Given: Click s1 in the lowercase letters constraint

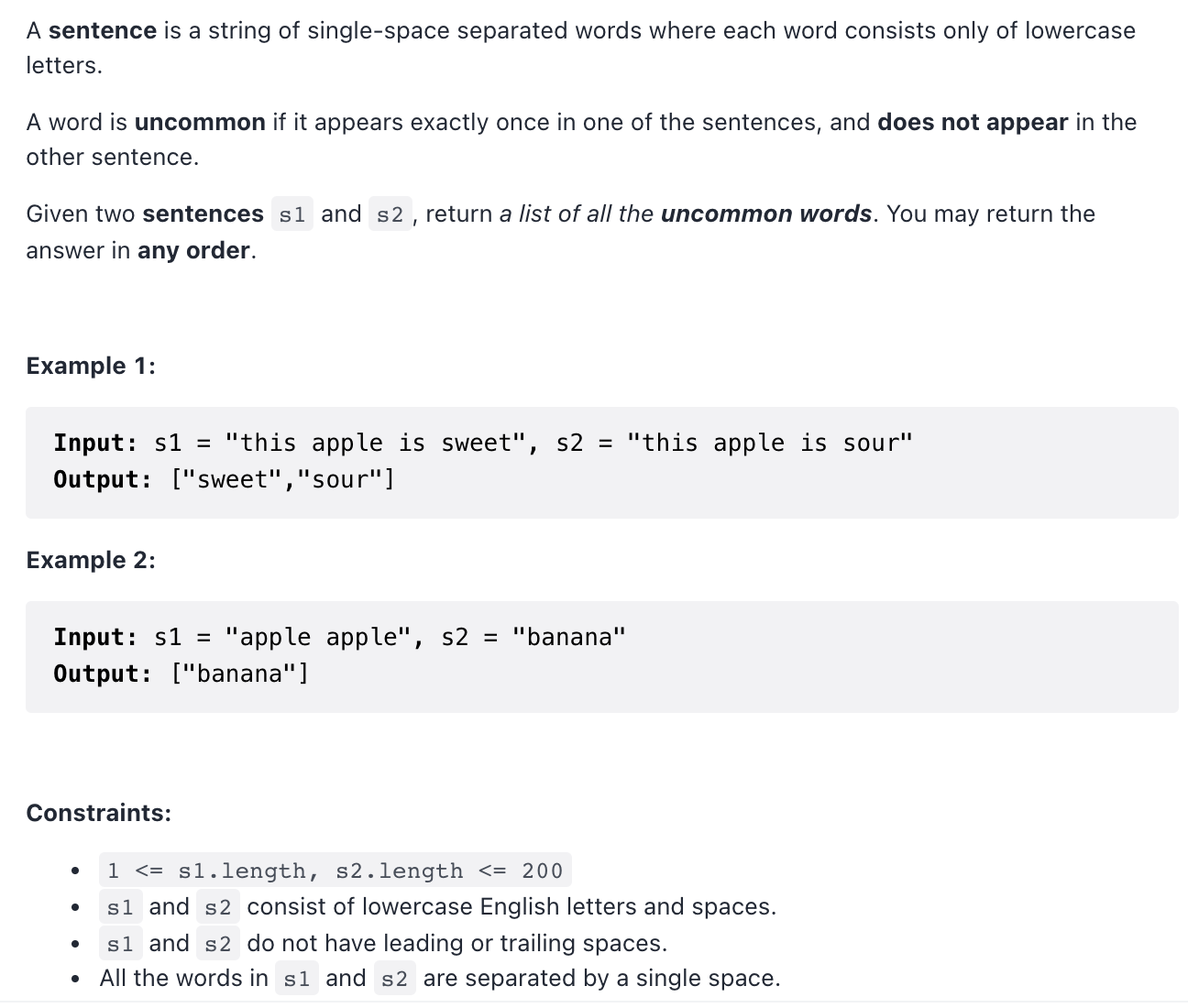Looking at the screenshot, I should (x=118, y=906).
